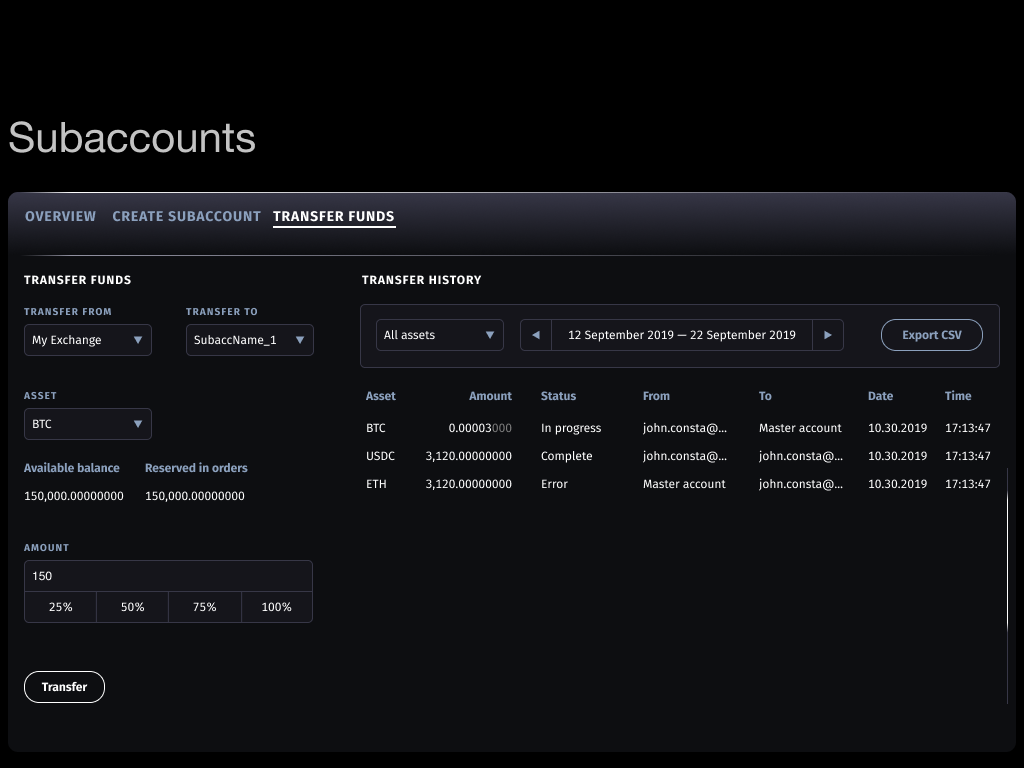The height and width of the screenshot is (768, 1024).
Task: Set amount to 50%
Action: (x=132, y=607)
